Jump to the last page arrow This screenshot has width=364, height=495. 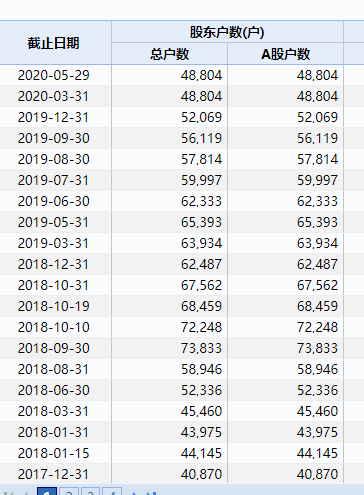[x=152, y=493]
